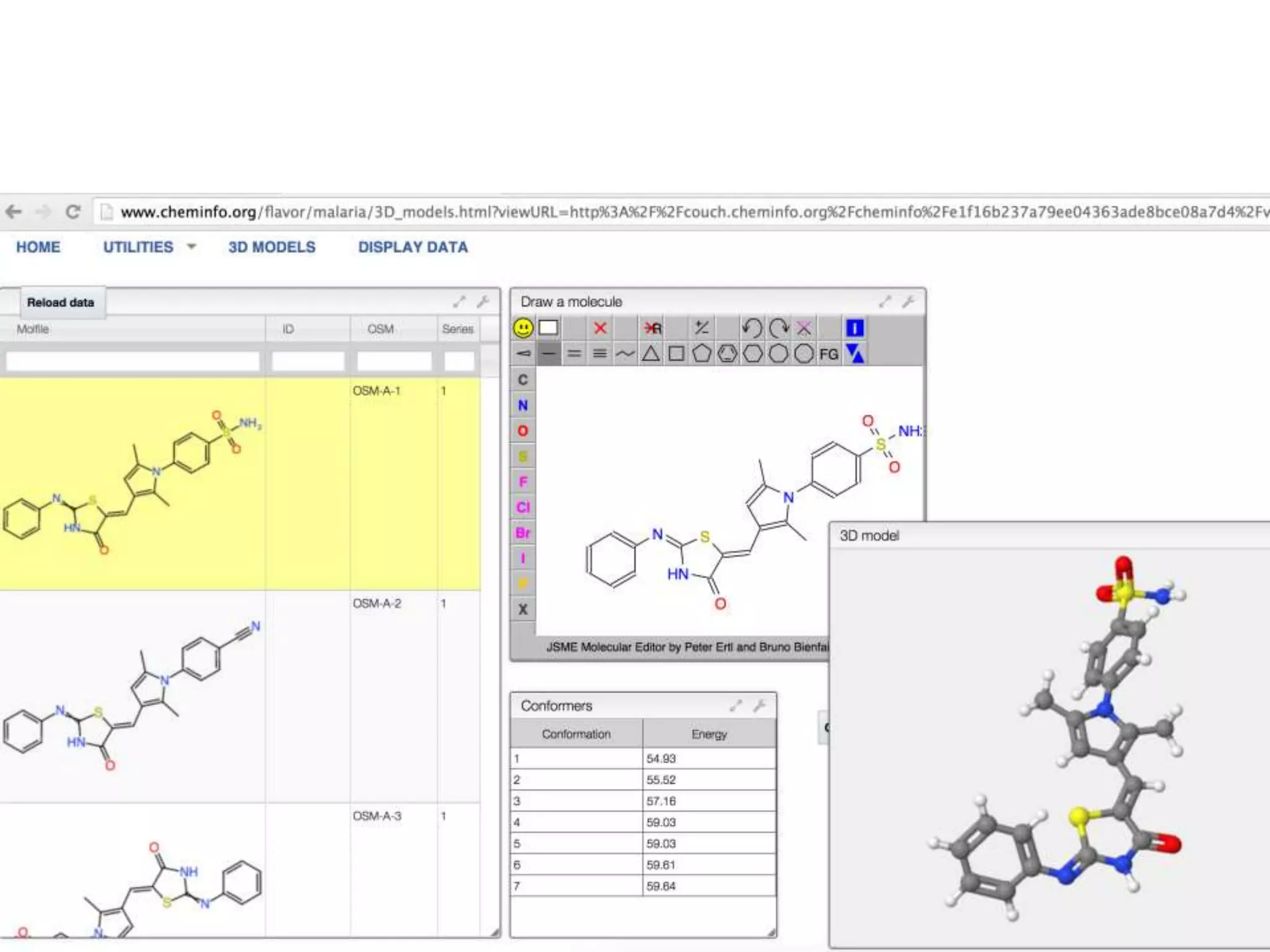This screenshot has height=952, width=1270.
Task: Select the benzene ring tool
Action: point(727,354)
